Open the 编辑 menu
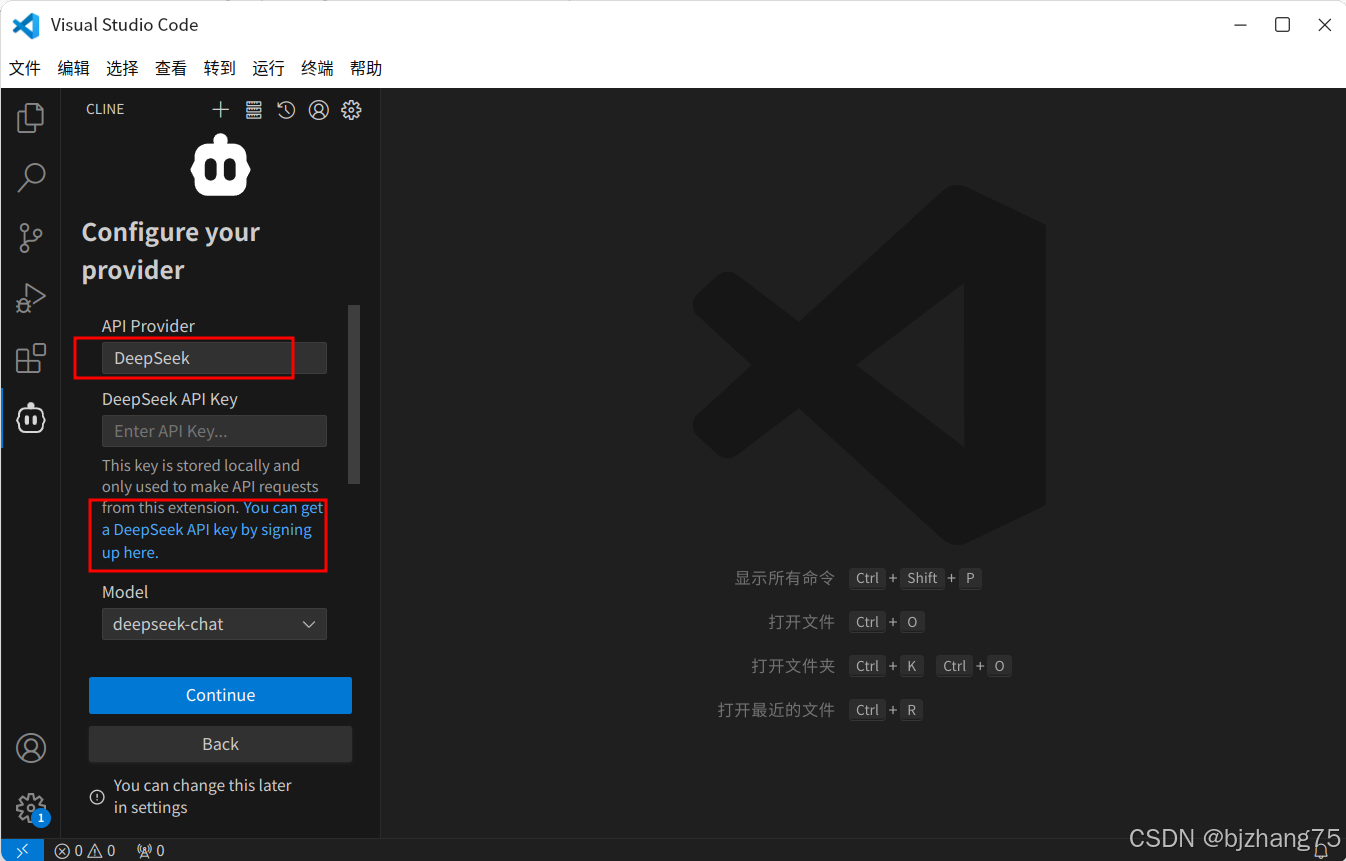 (74, 68)
